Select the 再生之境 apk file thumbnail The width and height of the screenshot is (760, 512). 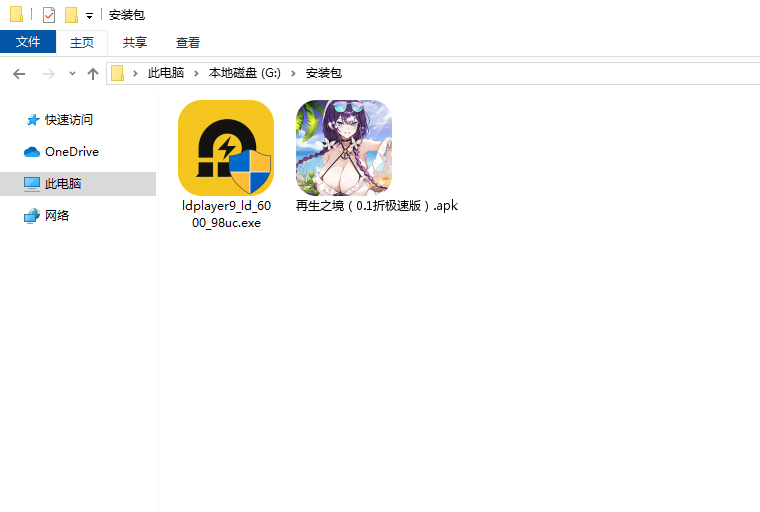point(343,148)
